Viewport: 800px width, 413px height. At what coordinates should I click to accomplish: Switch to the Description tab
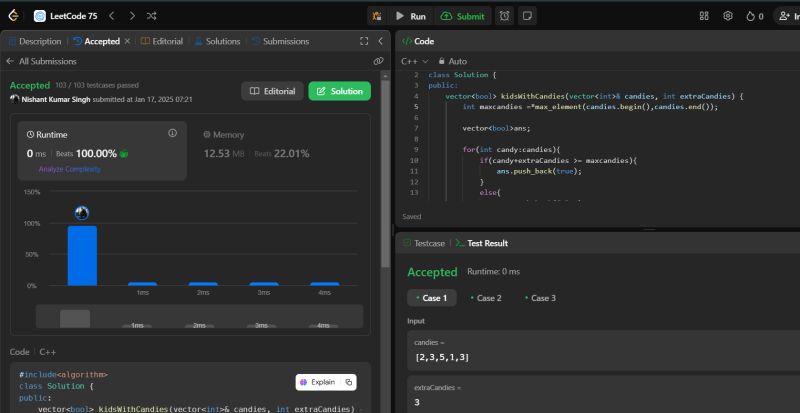(x=35, y=41)
